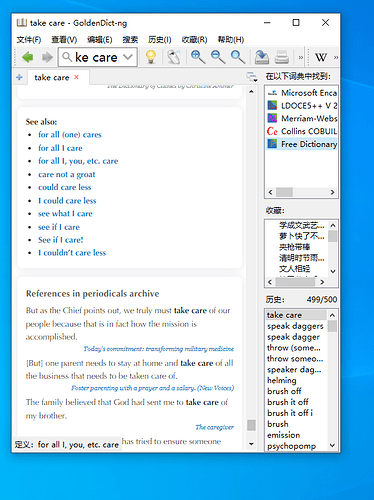
Task: Open link 'for all (one) cares'
Action: [x=70, y=135]
